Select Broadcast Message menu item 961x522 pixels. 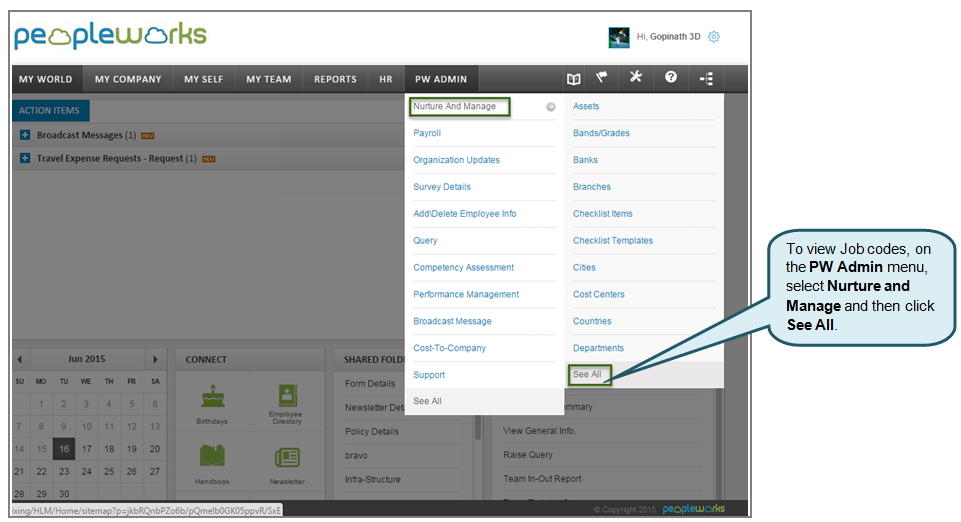(x=452, y=322)
